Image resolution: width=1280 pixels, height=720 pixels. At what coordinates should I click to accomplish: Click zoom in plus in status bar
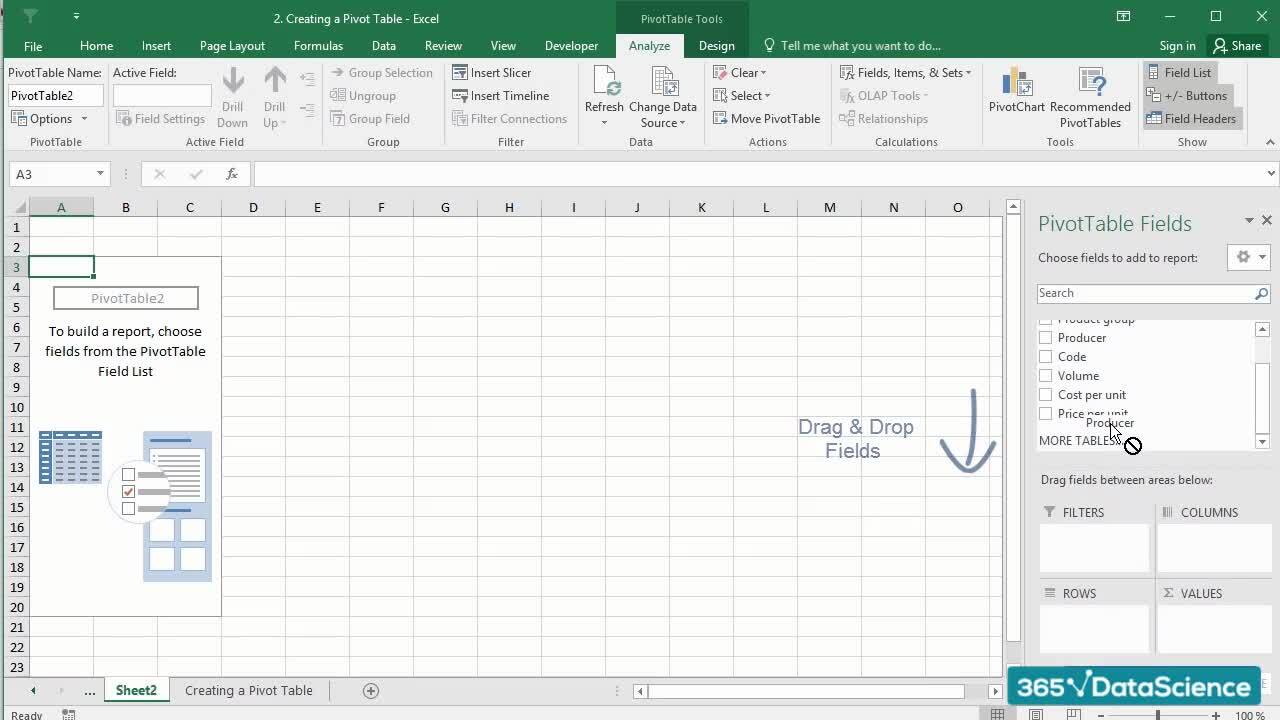1215,715
